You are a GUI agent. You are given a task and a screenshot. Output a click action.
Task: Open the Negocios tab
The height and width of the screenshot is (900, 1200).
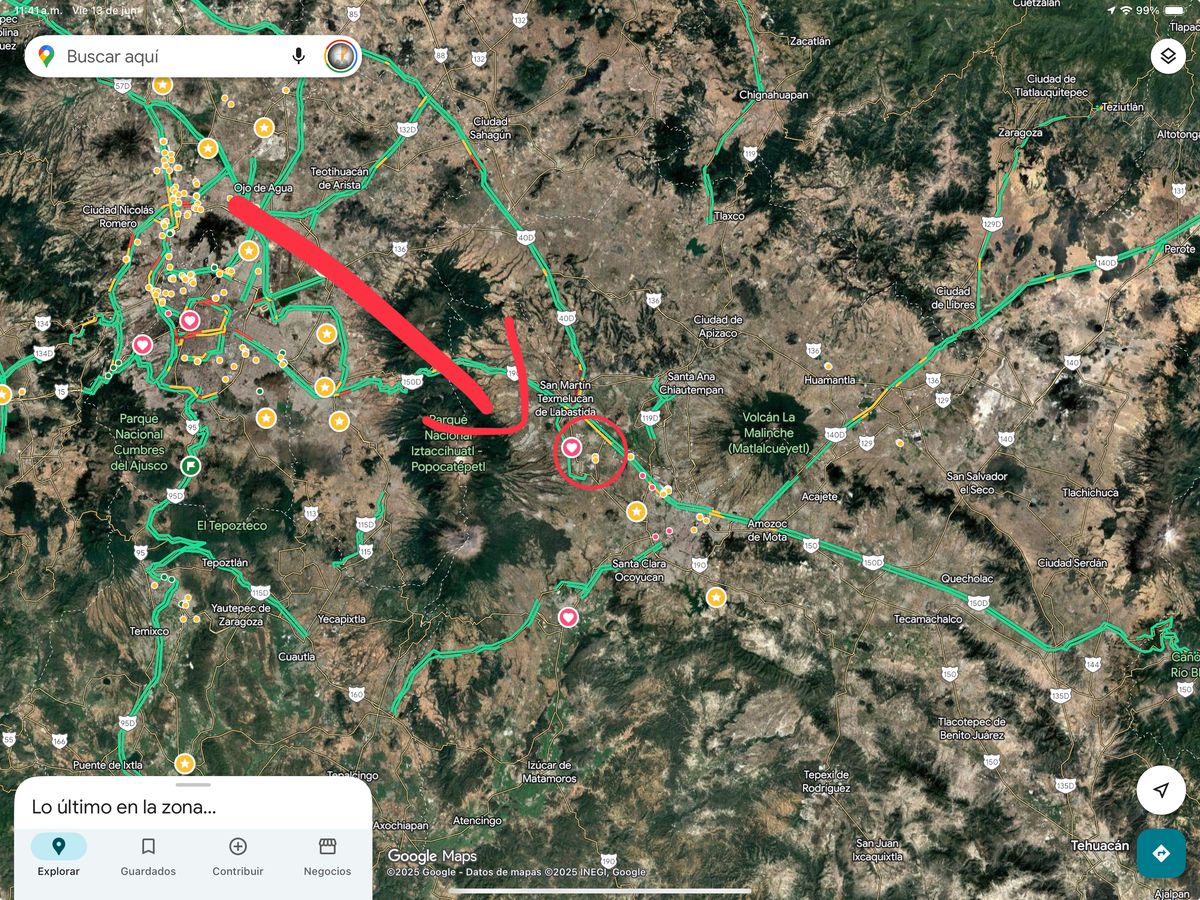(x=327, y=856)
